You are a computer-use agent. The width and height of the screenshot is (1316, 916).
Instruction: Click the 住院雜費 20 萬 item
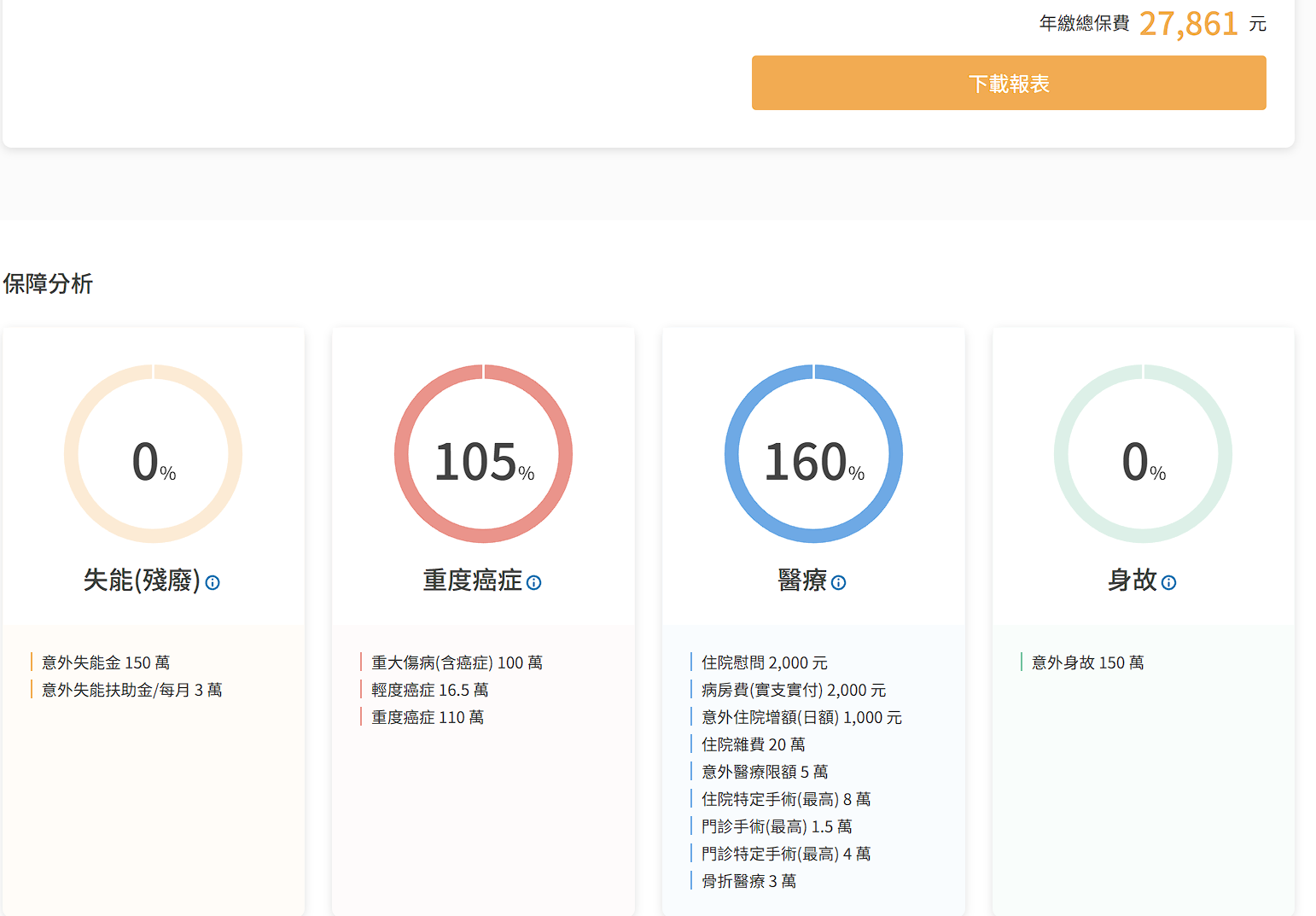pos(753,744)
